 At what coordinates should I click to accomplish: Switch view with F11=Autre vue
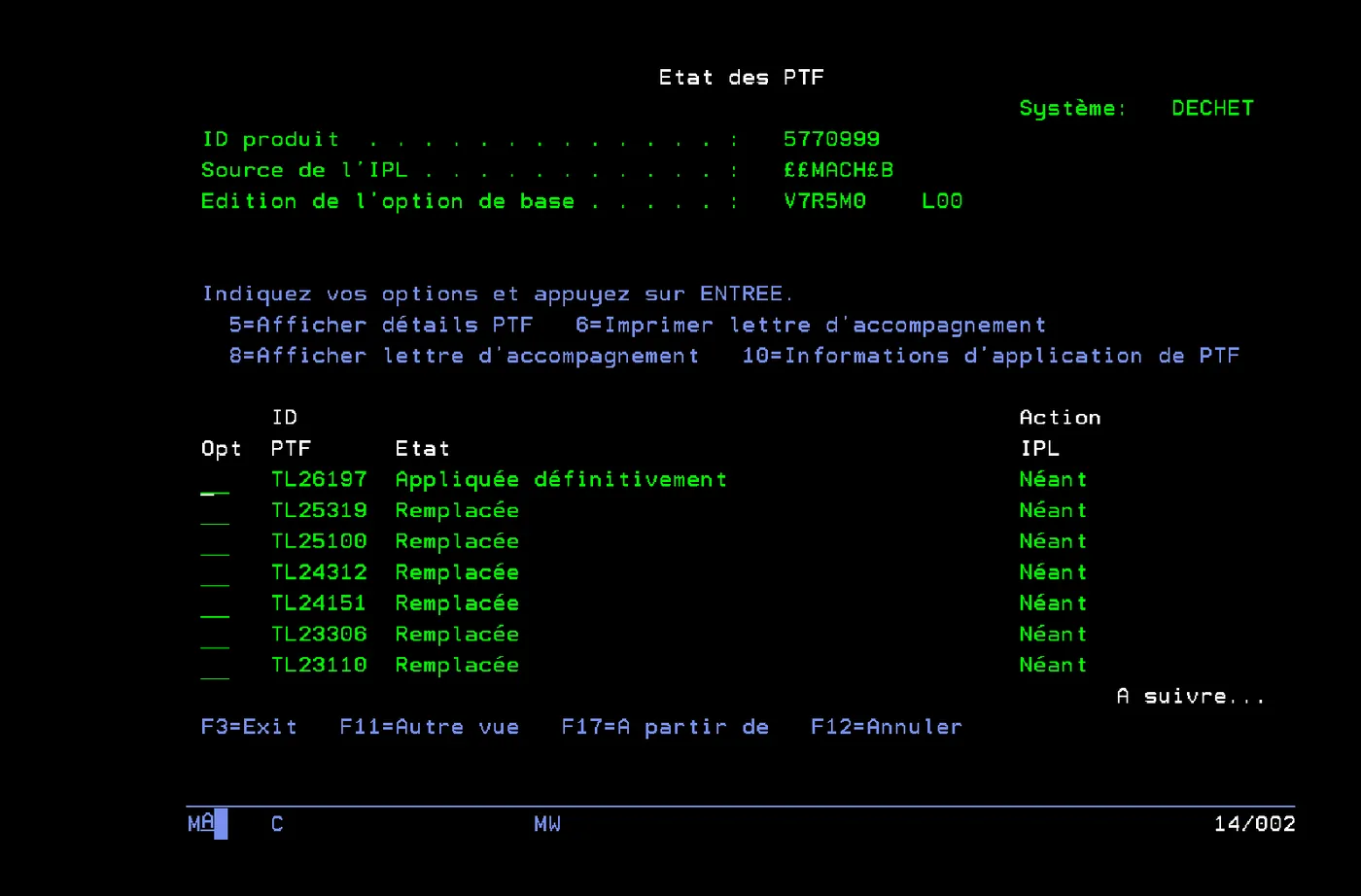[x=429, y=727]
